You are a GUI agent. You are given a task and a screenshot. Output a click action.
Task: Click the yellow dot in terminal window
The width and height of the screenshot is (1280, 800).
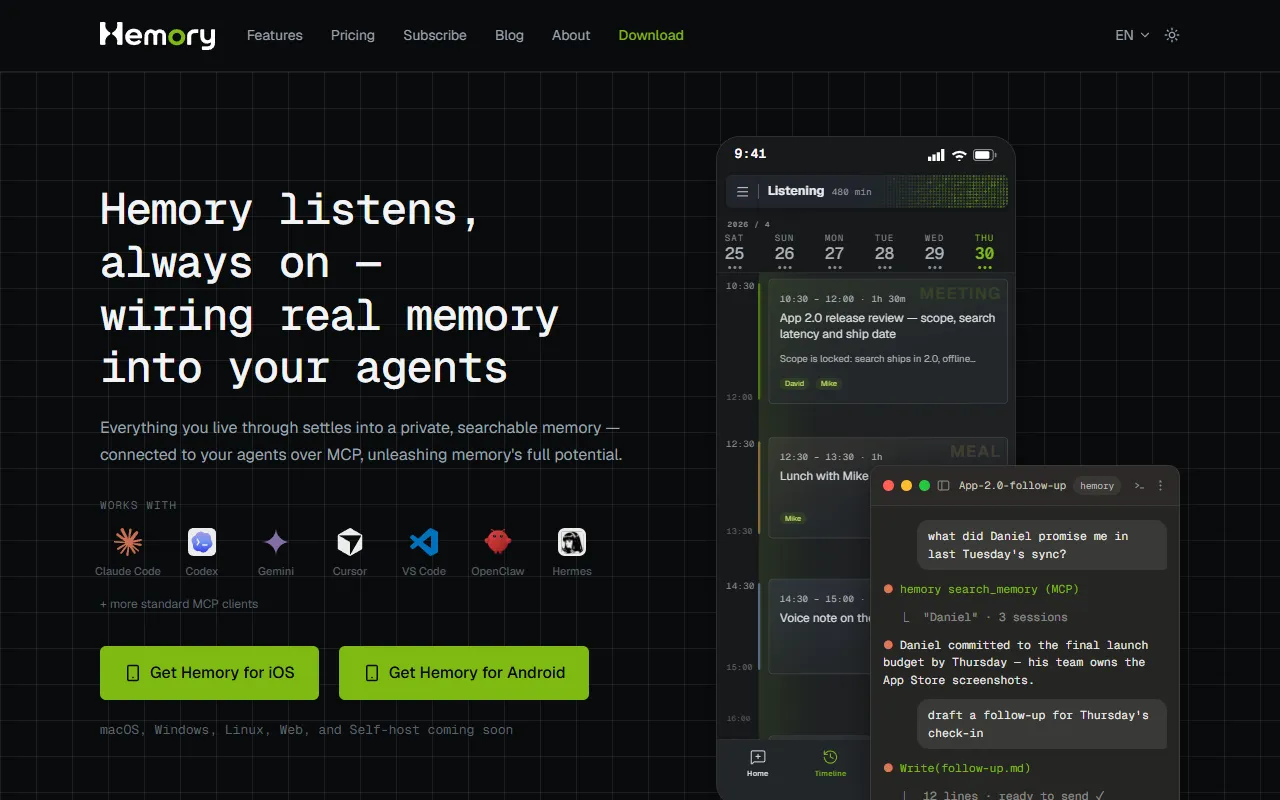(x=907, y=486)
